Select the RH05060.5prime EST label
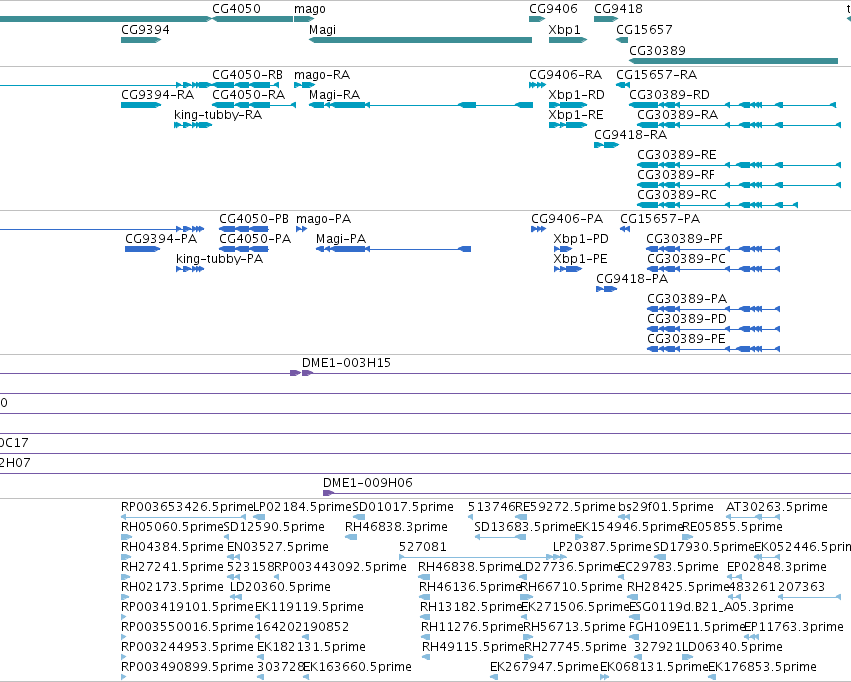Viewport: 851px width, 682px height. pos(172,527)
